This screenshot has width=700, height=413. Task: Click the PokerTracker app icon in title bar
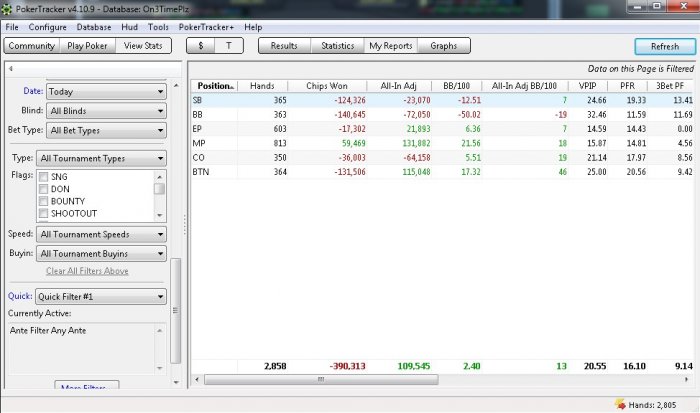point(6,8)
